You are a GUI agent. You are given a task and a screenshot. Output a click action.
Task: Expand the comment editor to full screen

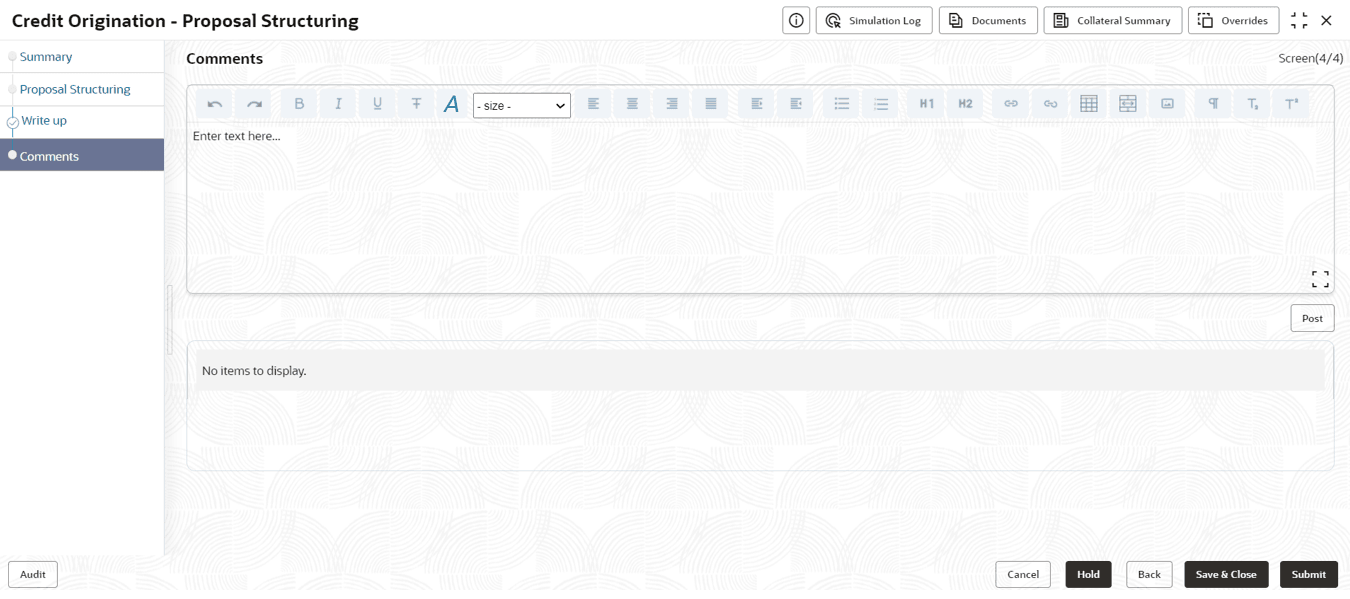[x=1320, y=279]
